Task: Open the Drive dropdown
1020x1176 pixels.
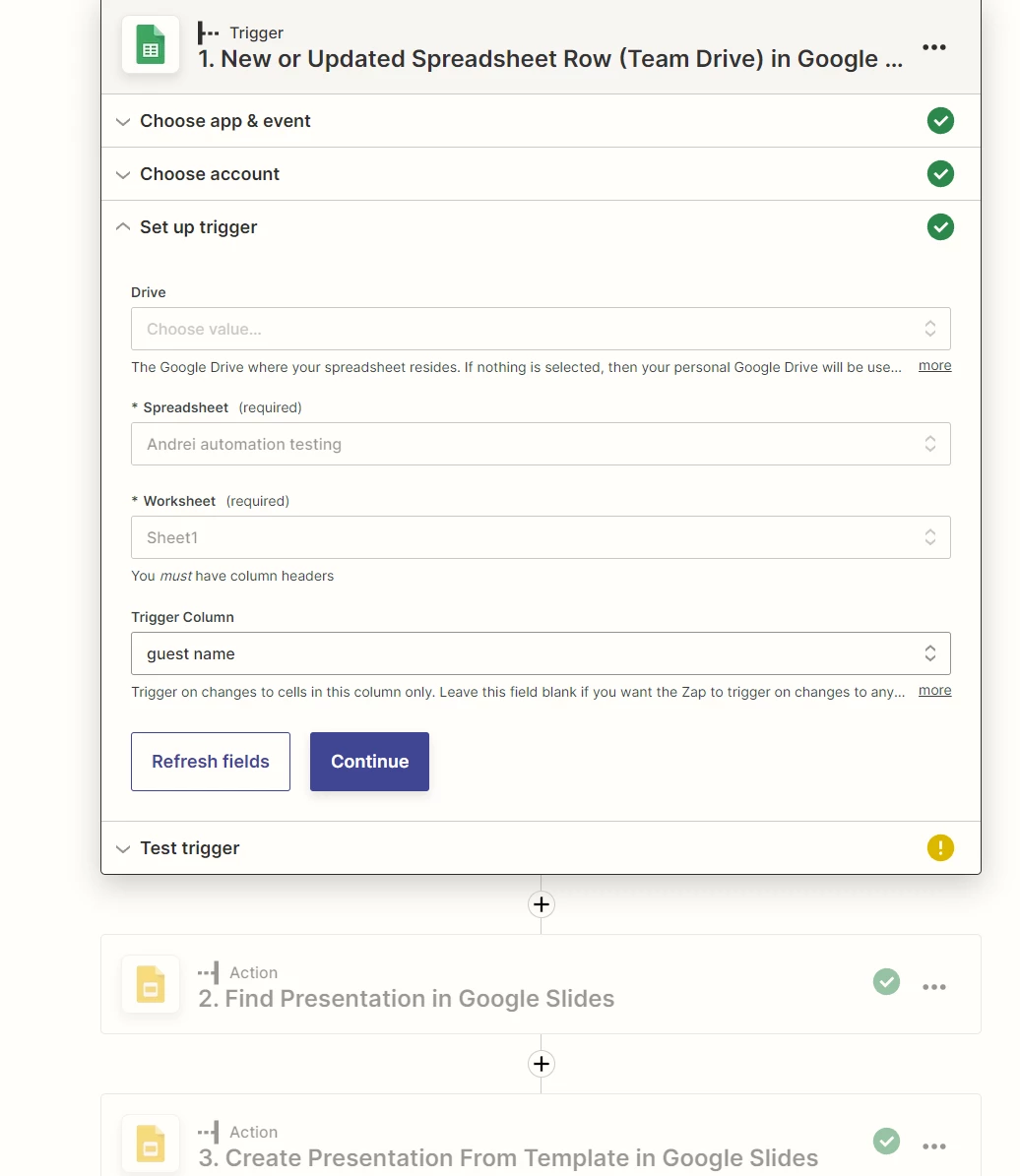Action: click(x=541, y=329)
